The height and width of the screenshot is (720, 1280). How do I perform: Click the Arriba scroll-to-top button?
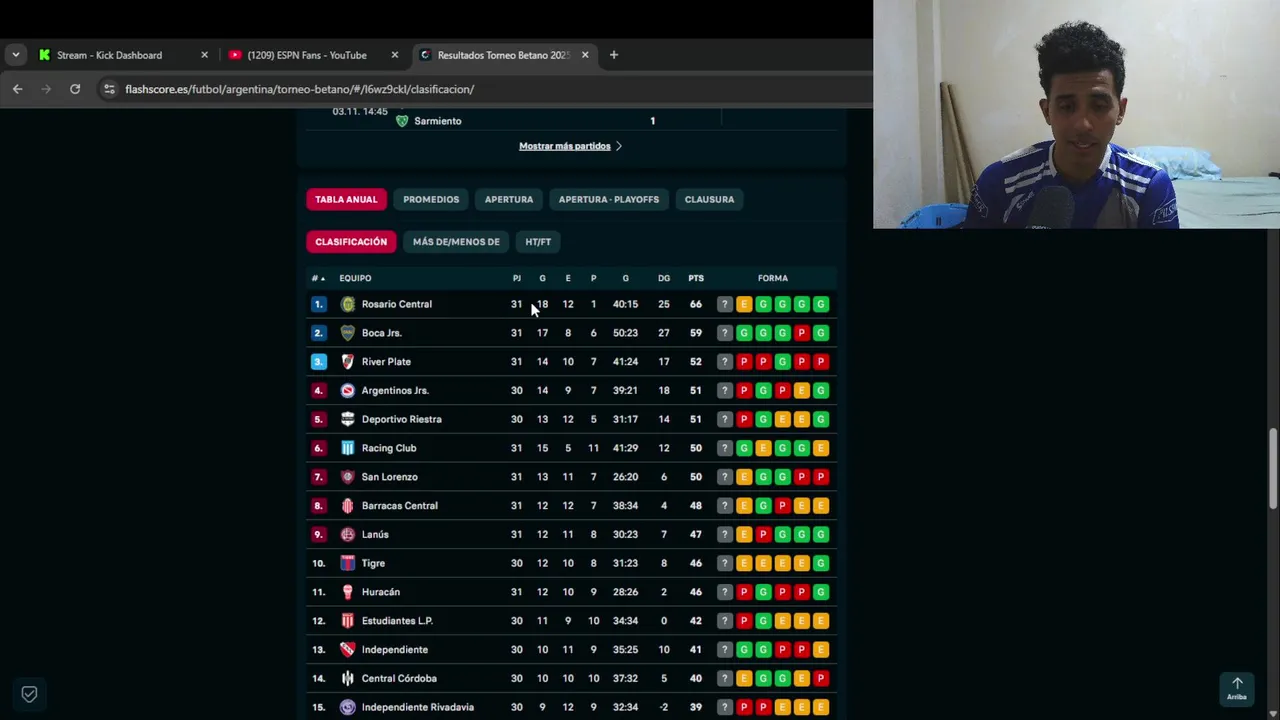coord(1237,688)
